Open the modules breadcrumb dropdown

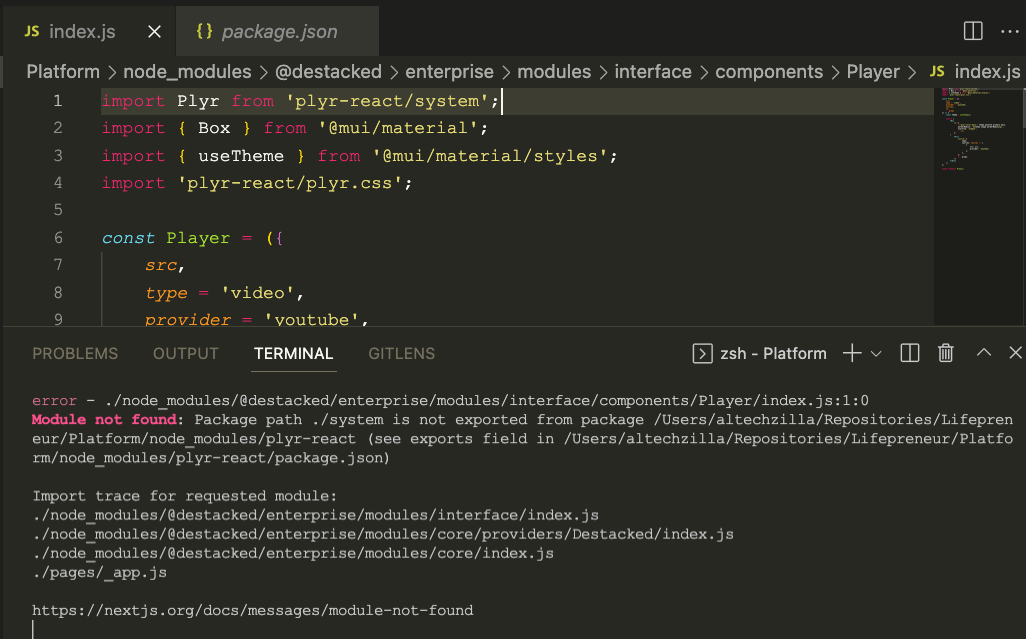coord(555,71)
